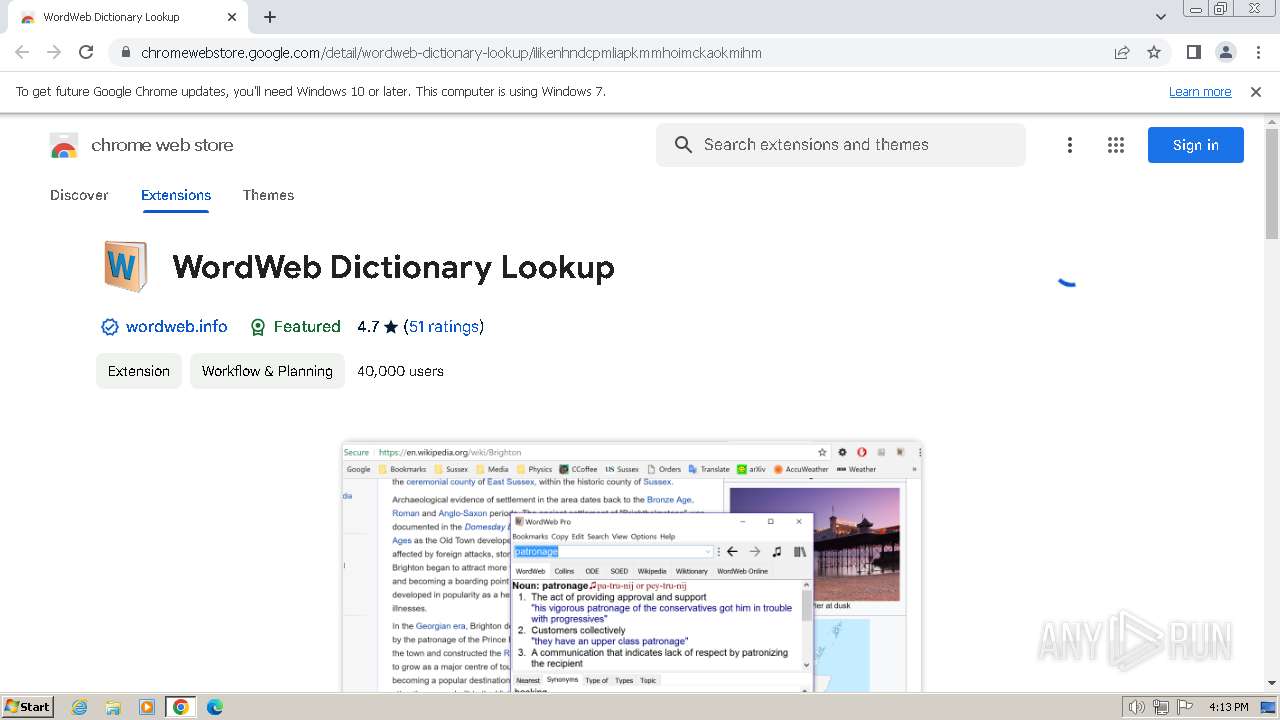
Task: Open wordweb.info publisher link
Action: pyautogui.click(x=176, y=327)
